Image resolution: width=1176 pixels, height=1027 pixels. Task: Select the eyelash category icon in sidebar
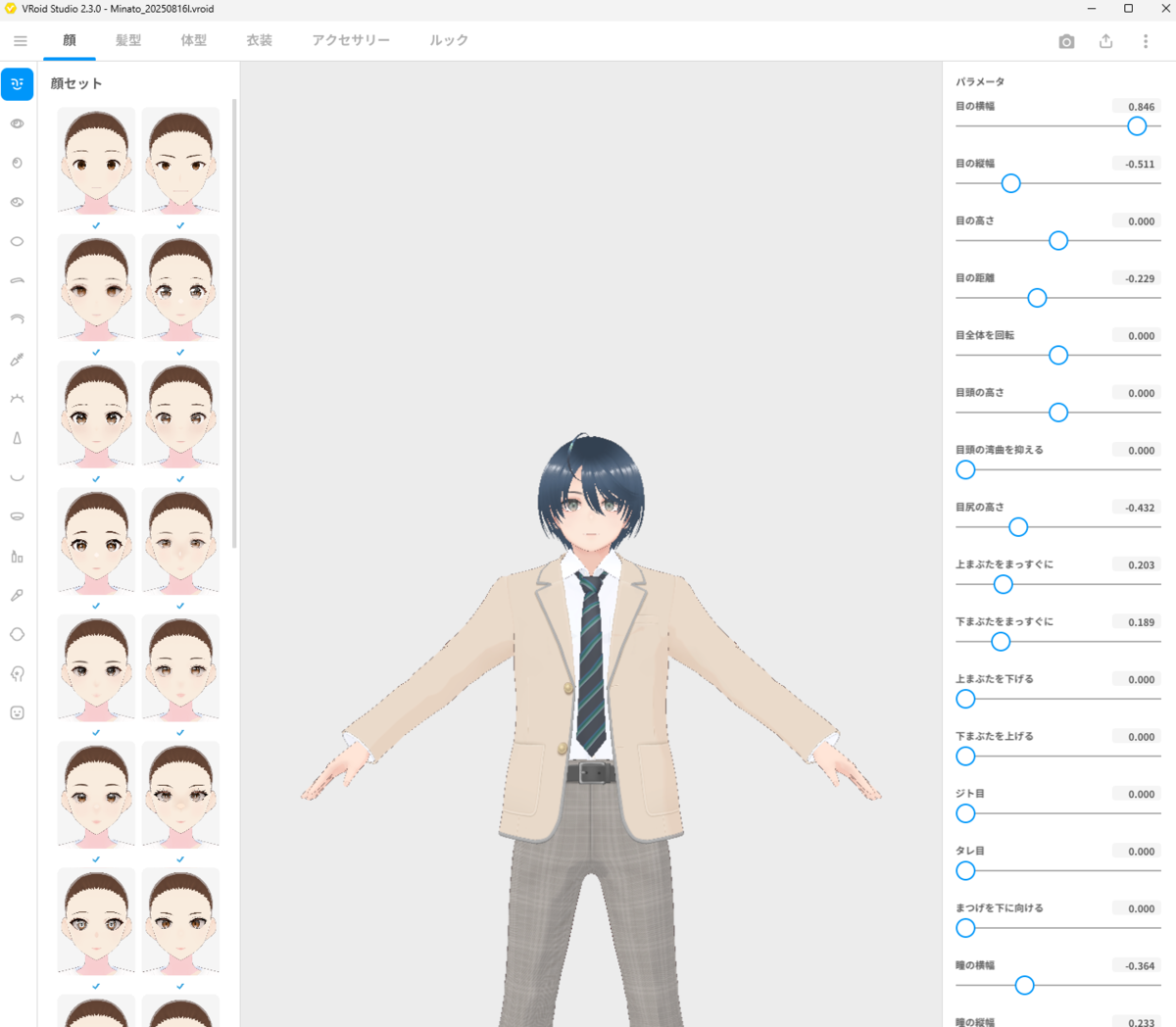coord(17,398)
